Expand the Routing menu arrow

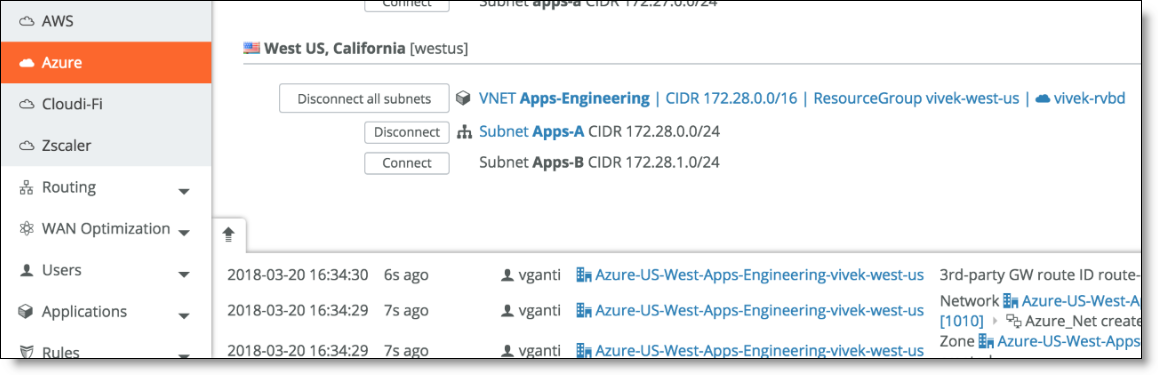tap(185, 192)
